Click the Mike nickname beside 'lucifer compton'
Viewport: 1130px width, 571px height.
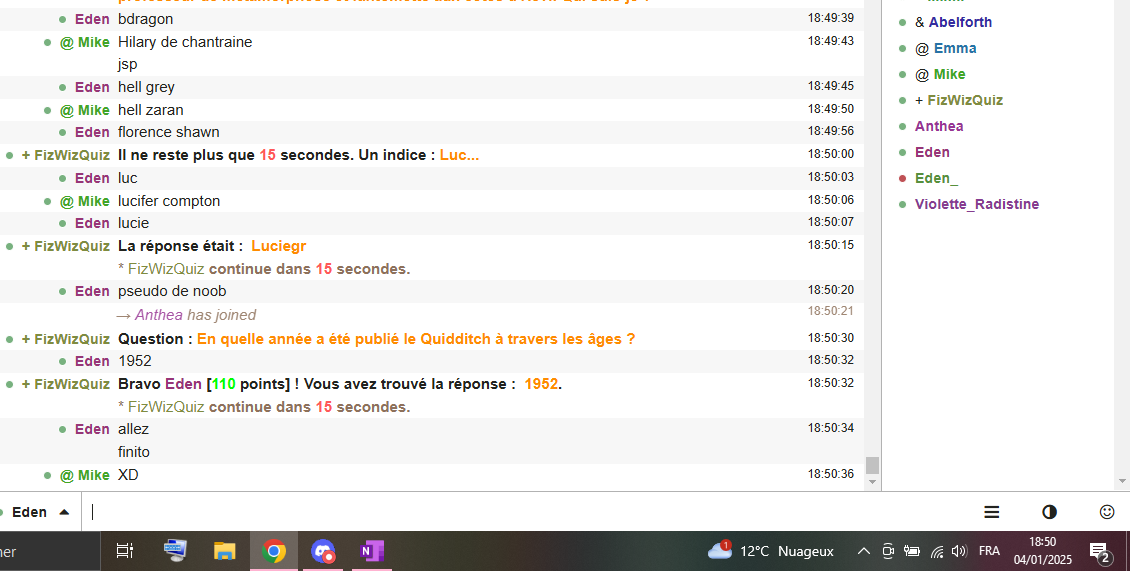(94, 201)
